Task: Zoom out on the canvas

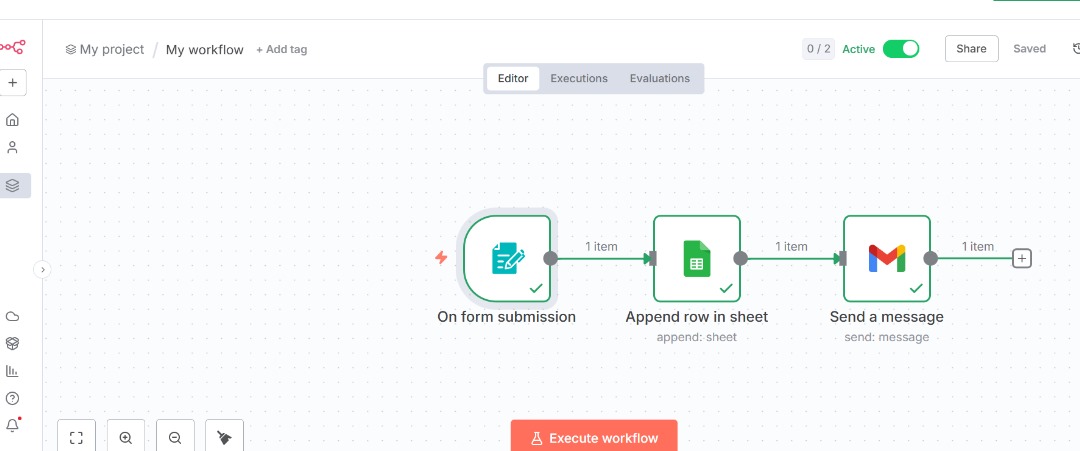Action: [x=175, y=438]
